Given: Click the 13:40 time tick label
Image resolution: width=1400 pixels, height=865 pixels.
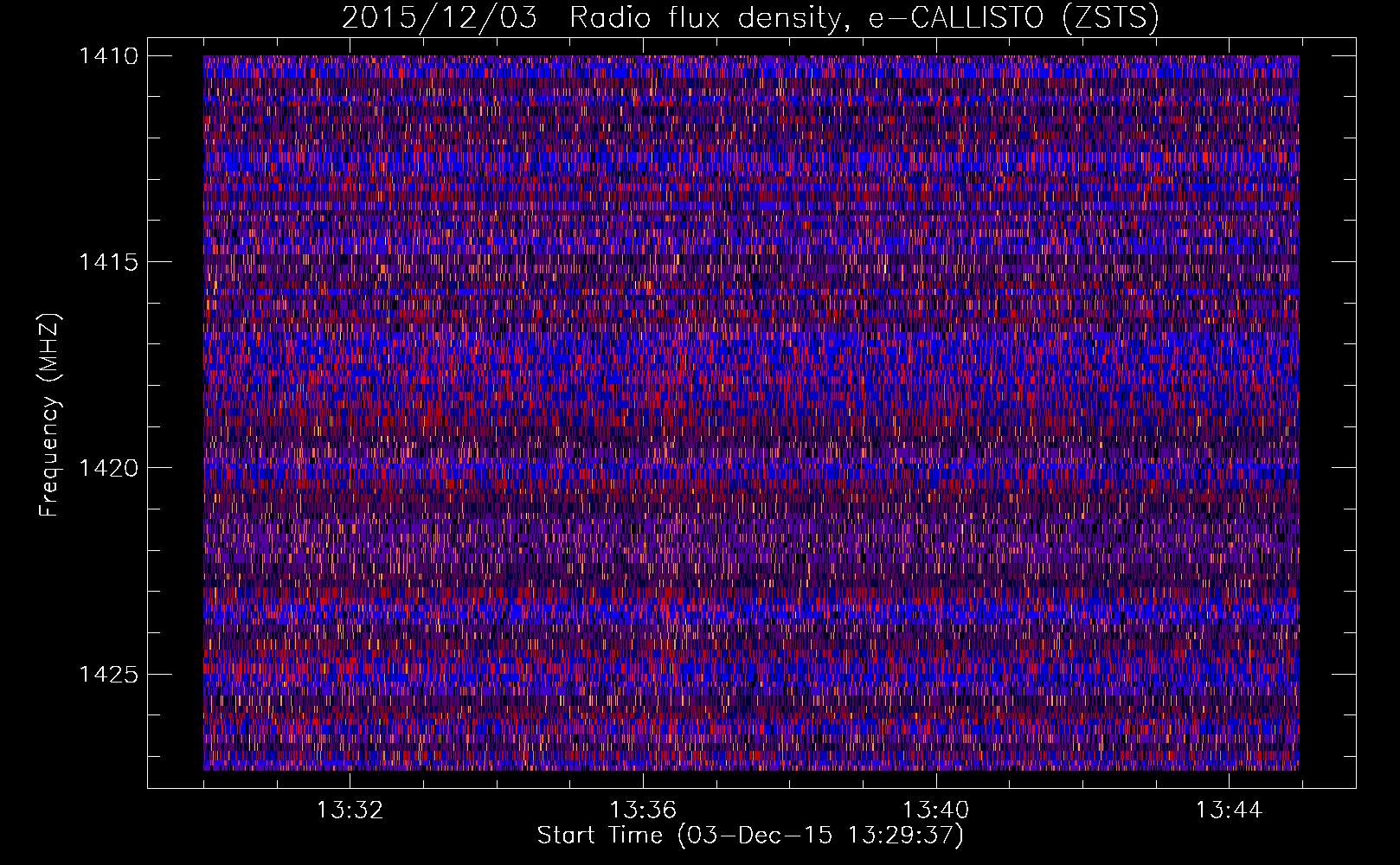Looking at the screenshot, I should click(936, 811).
